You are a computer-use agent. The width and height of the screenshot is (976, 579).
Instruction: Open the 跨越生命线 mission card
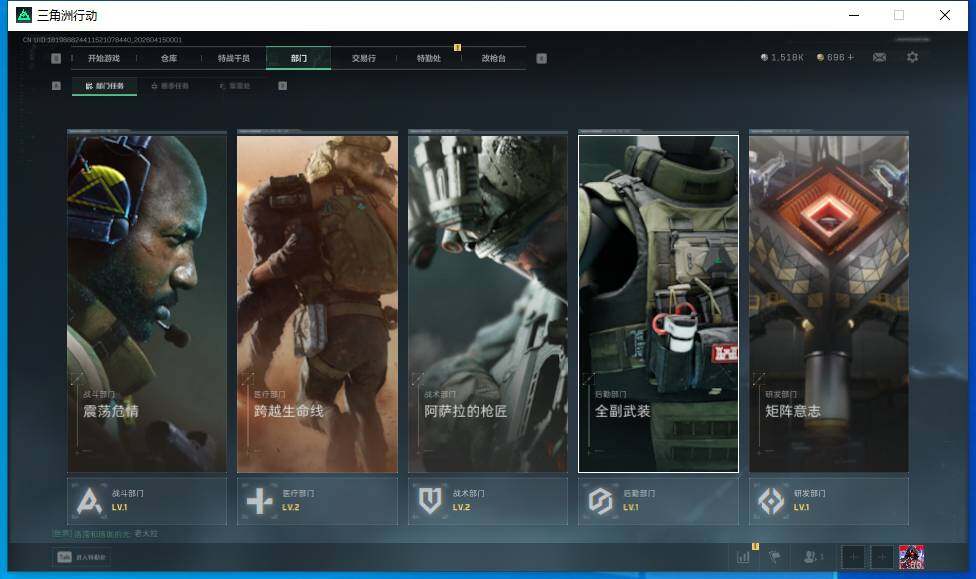tap(317, 304)
